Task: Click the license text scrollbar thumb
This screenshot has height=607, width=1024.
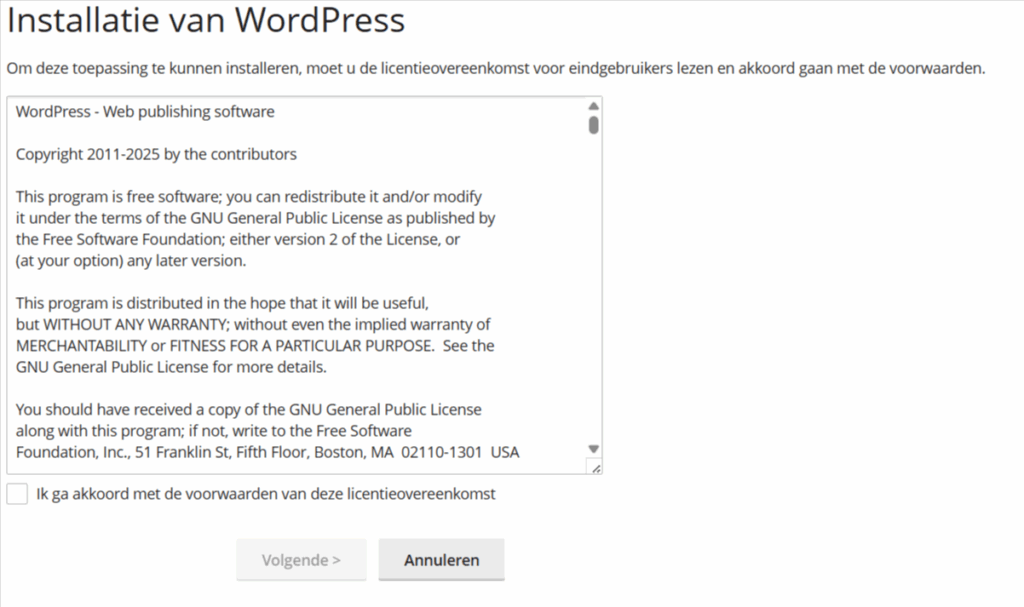Action: [x=593, y=125]
